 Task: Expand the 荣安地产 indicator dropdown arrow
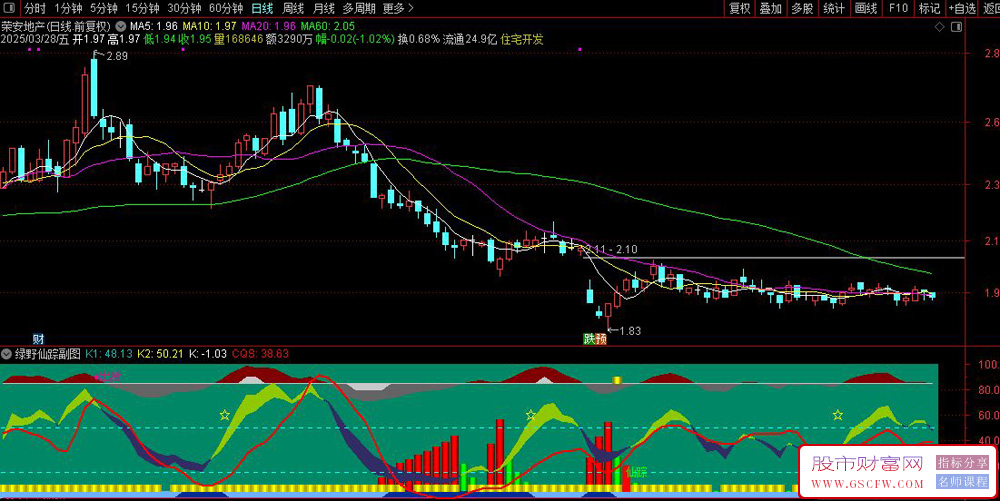click(121, 27)
